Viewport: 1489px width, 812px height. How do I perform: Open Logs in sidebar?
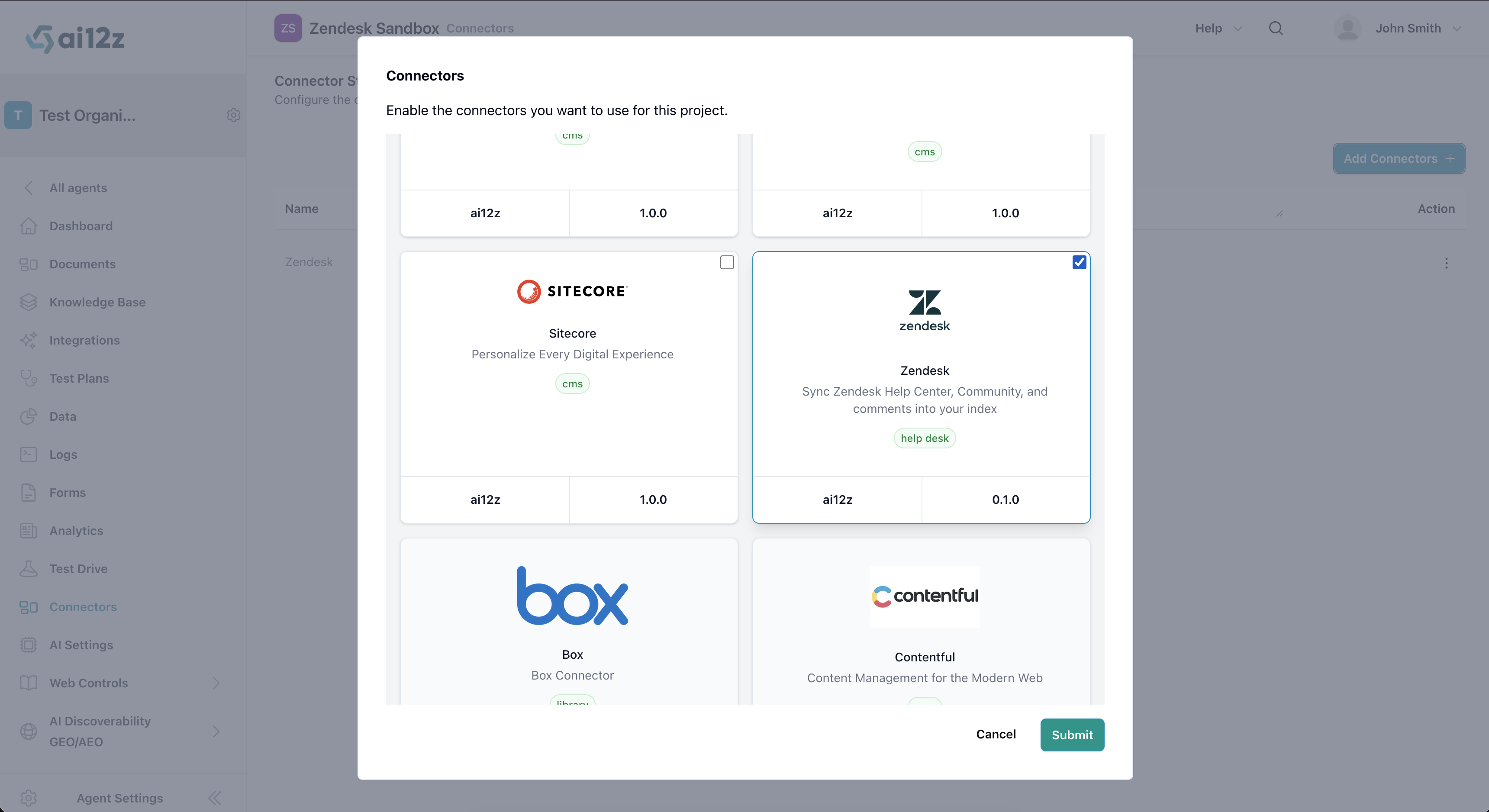[63, 455]
